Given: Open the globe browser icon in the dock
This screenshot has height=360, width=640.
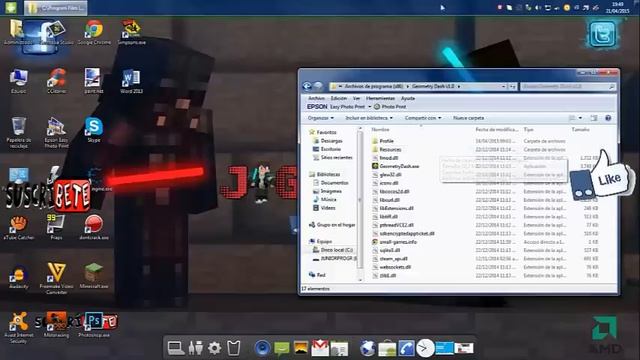Looking at the screenshot, I should click(367, 348).
